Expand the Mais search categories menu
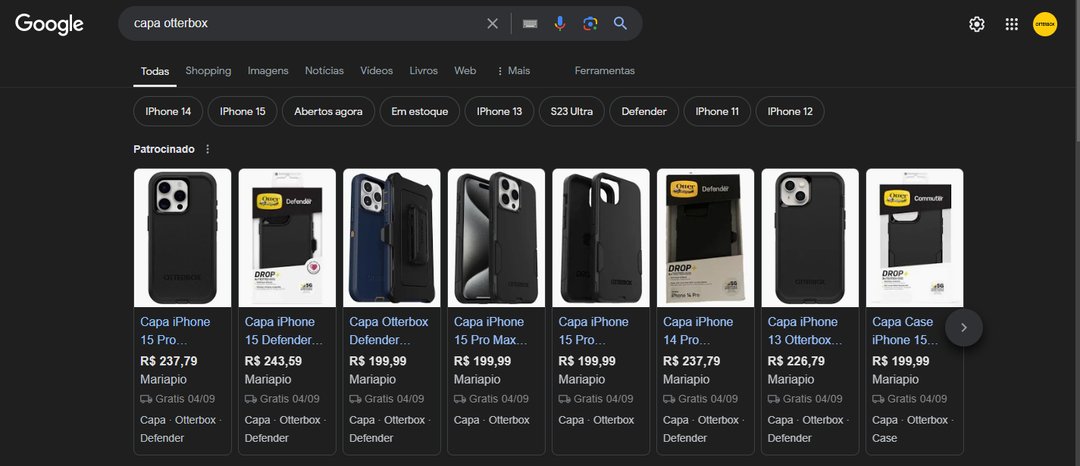The image size is (1080, 466). click(x=513, y=71)
